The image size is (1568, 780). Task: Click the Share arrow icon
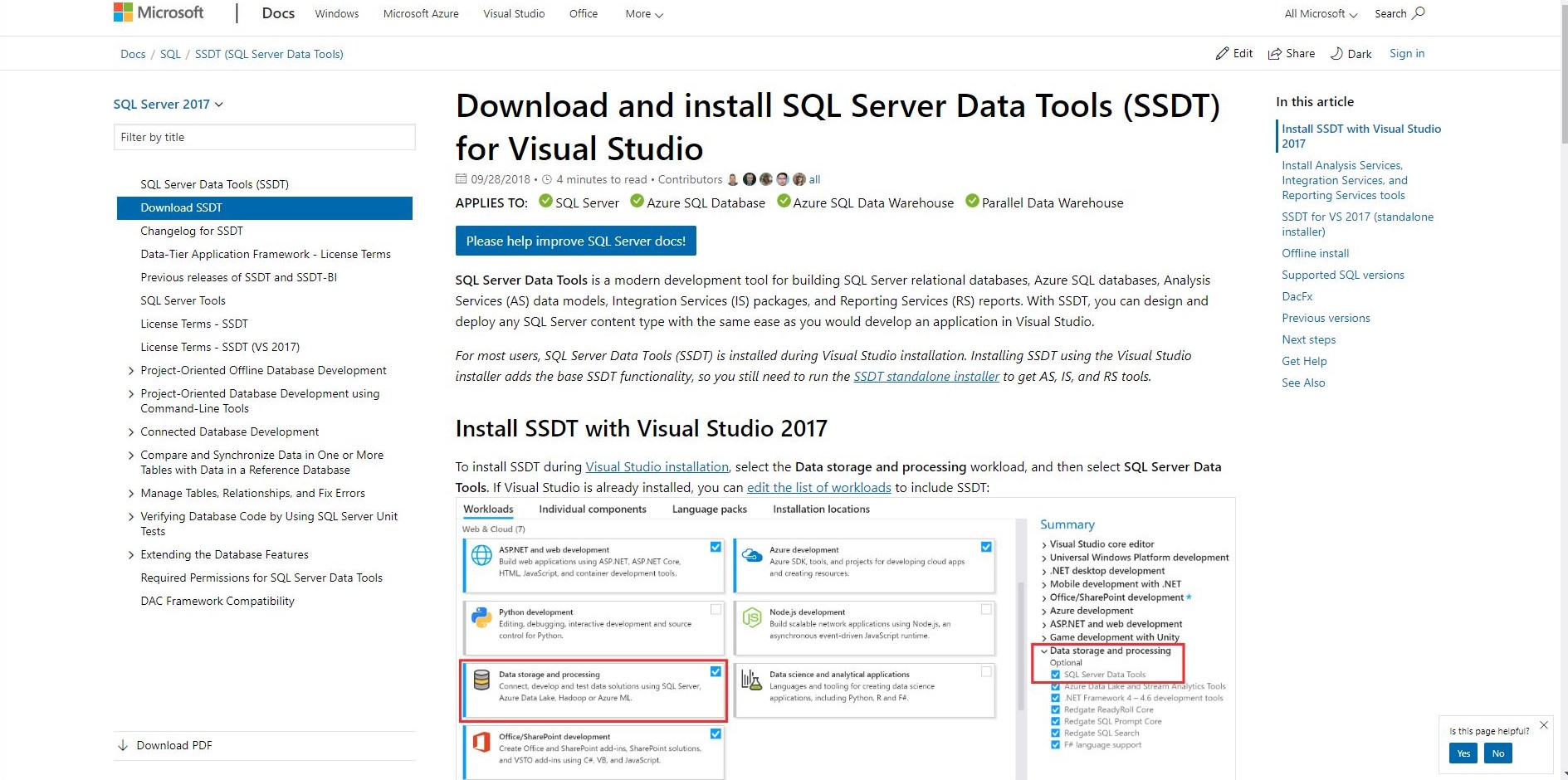click(x=1274, y=54)
